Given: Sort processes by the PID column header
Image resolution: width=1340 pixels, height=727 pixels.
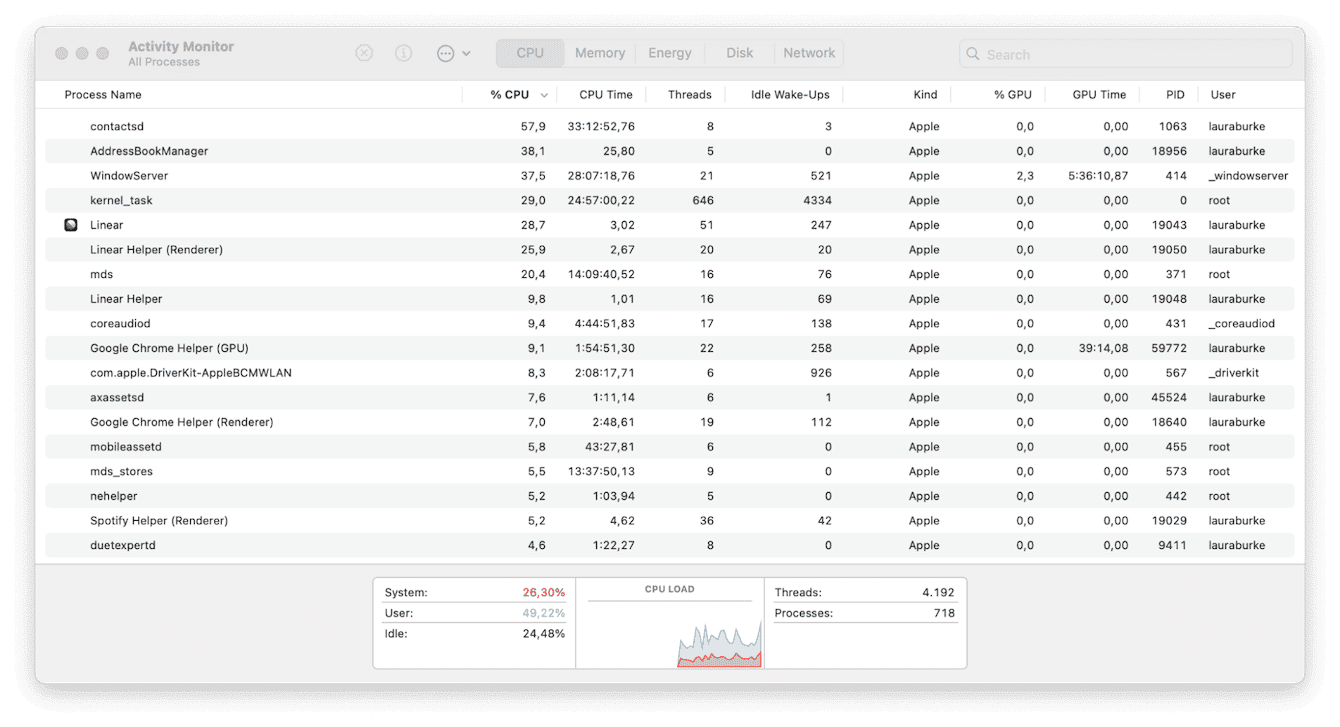Looking at the screenshot, I should [1172, 94].
